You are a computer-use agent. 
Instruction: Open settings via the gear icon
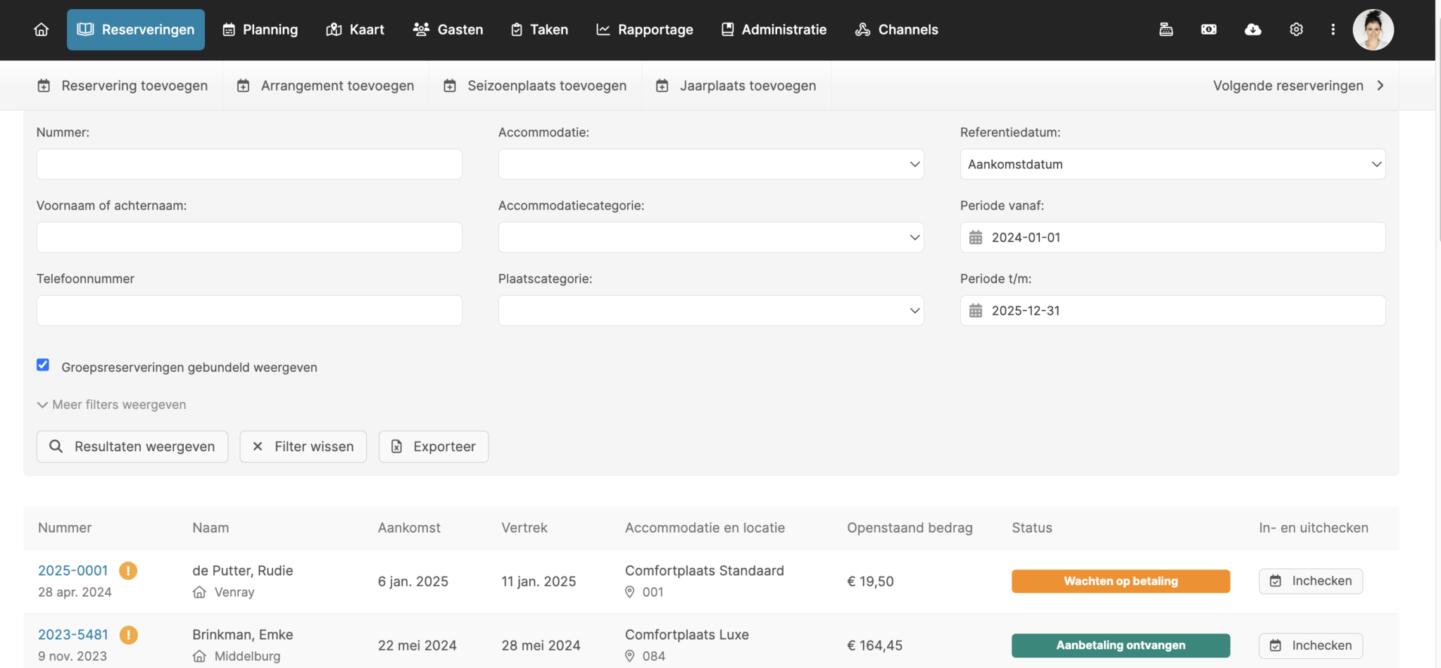[1296, 30]
